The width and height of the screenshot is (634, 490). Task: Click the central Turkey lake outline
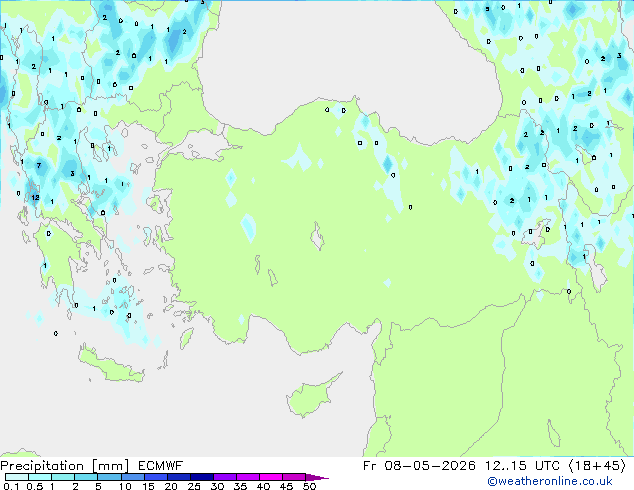(x=317, y=236)
